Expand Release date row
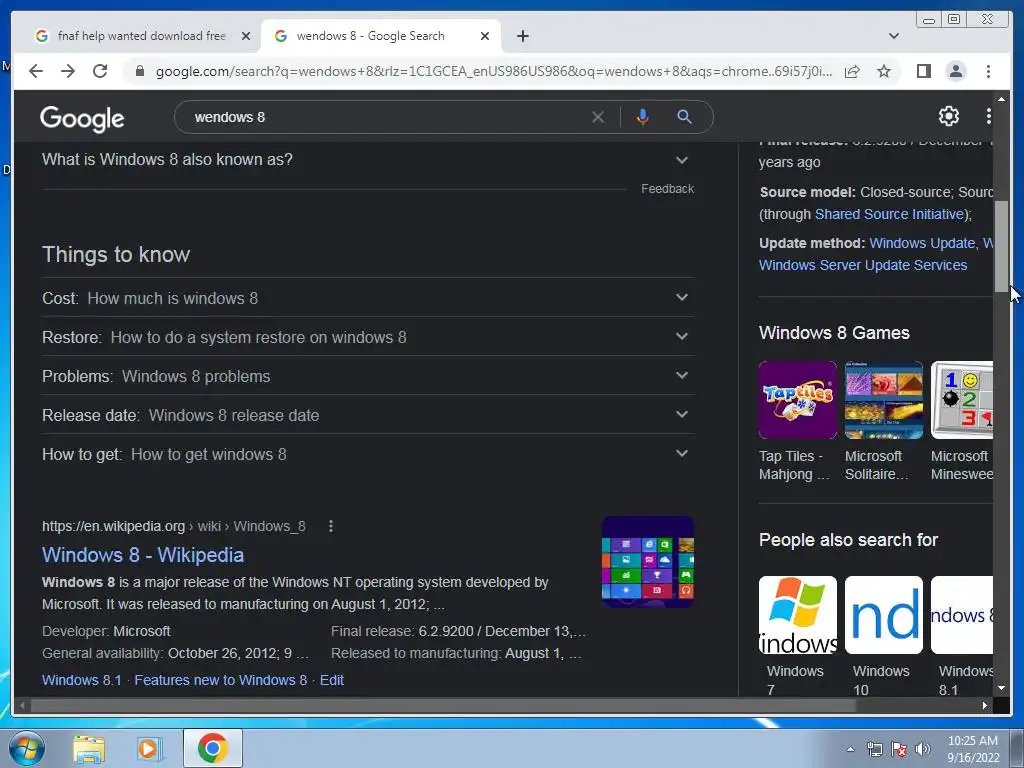Viewport: 1024px width, 768px height. [367, 415]
